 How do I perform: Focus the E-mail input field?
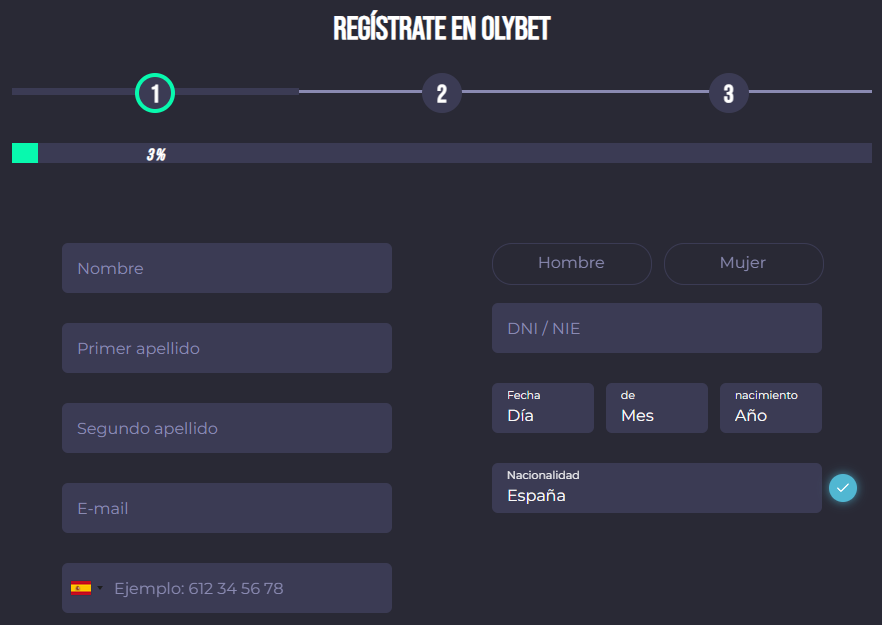pyautogui.click(x=226, y=508)
